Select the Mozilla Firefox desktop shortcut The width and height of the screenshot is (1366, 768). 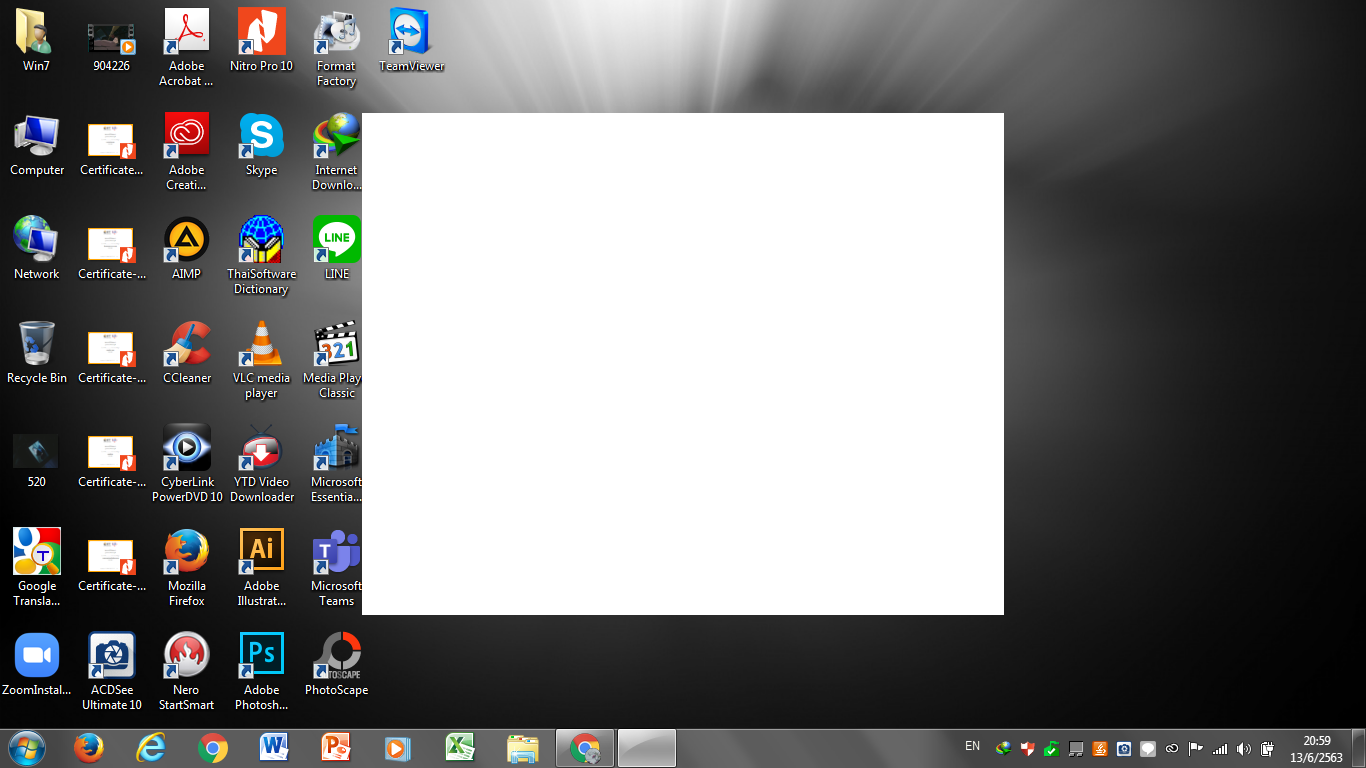coord(186,567)
